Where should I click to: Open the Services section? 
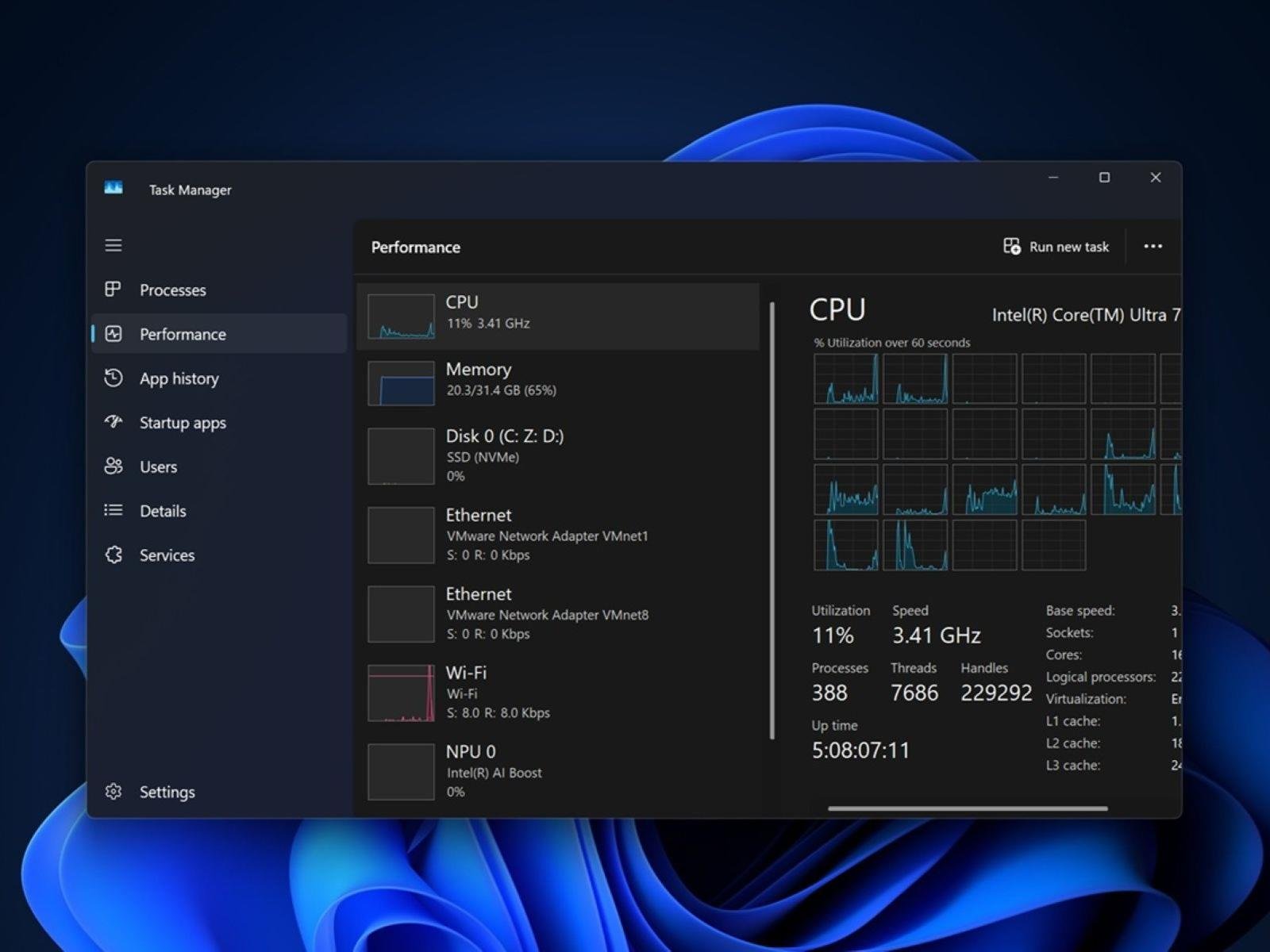167,555
